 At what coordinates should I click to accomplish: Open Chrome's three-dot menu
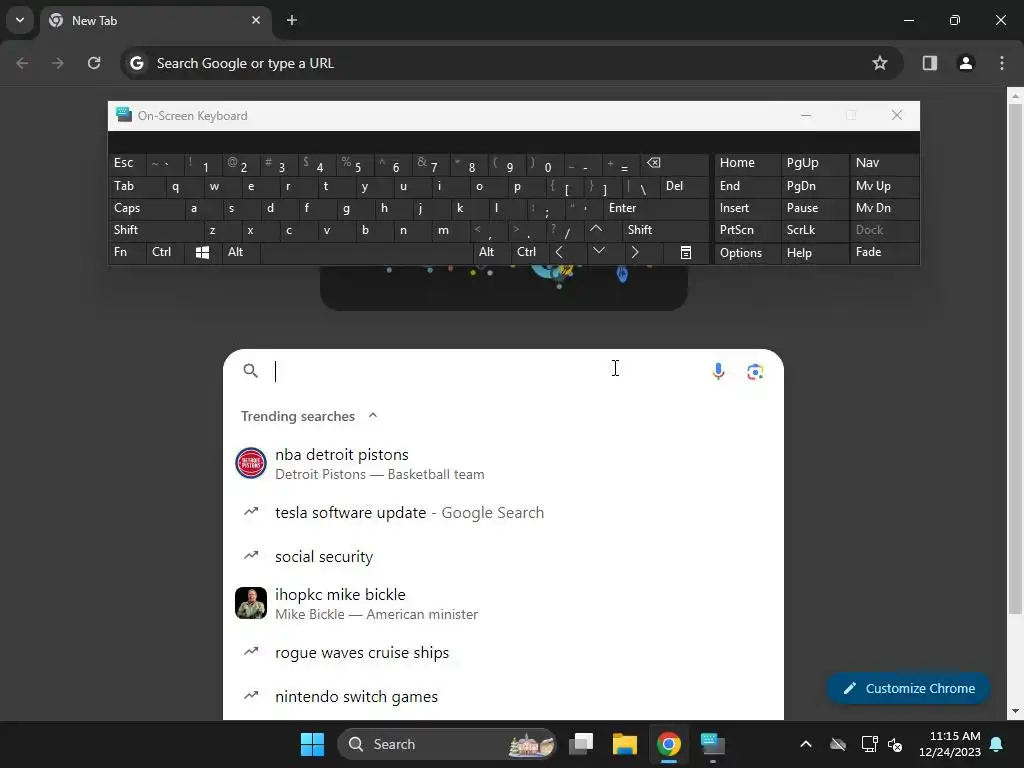(x=1002, y=63)
